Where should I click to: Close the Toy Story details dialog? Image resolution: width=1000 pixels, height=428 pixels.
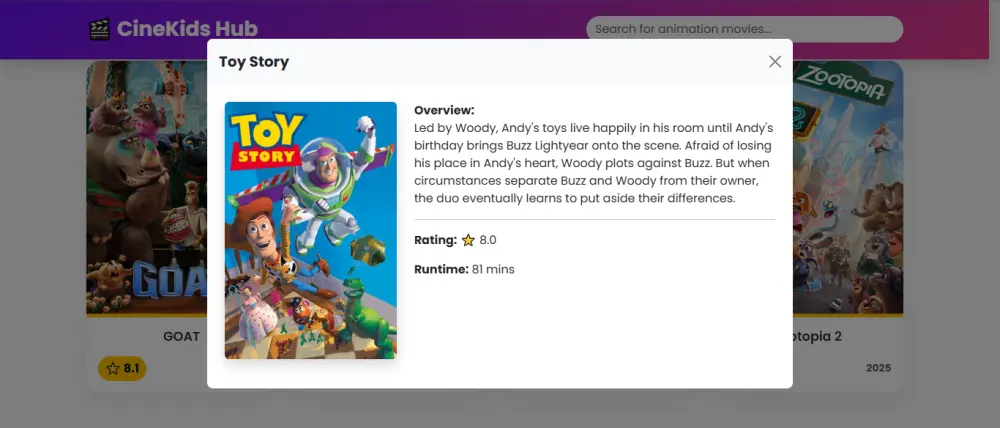pos(774,61)
